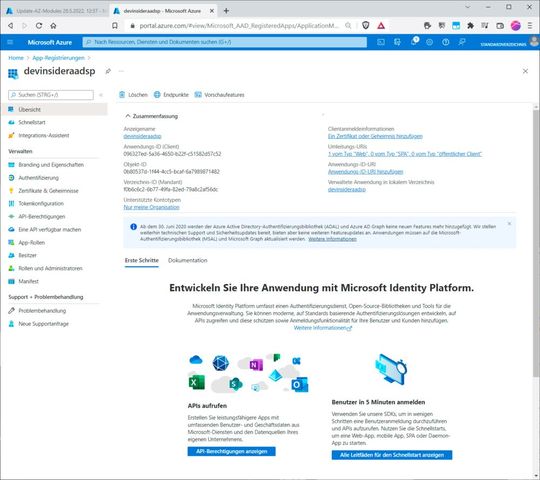Click Weitere Informationen in the banner
The width and height of the screenshot is (540, 480).
[x=332, y=239]
